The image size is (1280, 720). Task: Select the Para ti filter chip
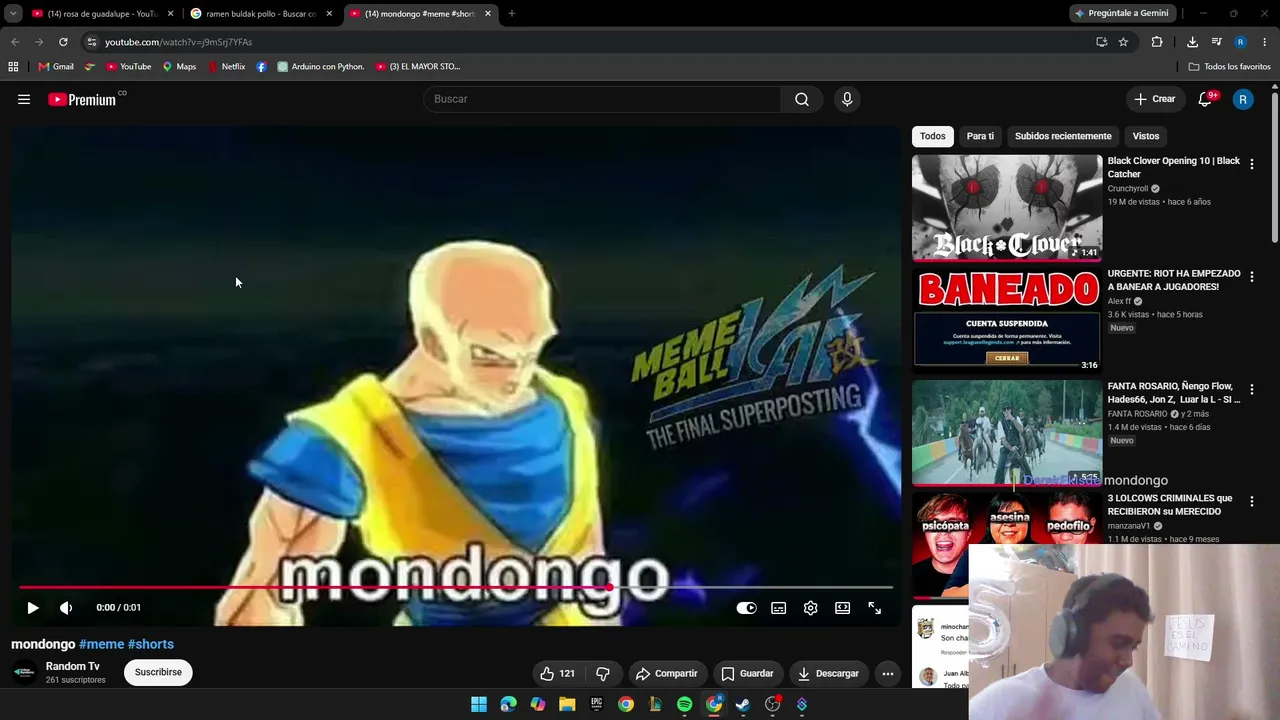tap(980, 136)
